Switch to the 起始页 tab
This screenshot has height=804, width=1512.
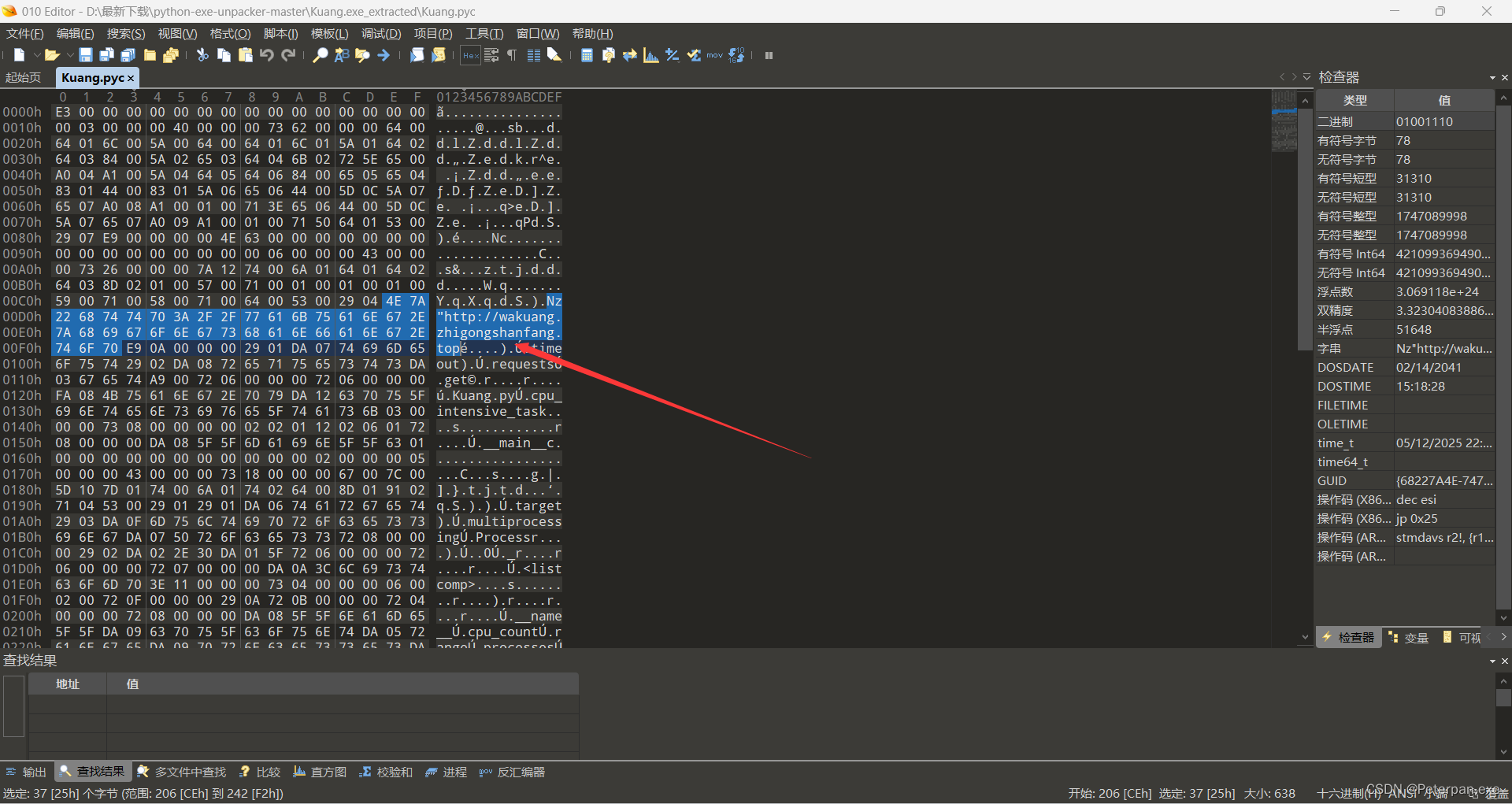[24, 77]
